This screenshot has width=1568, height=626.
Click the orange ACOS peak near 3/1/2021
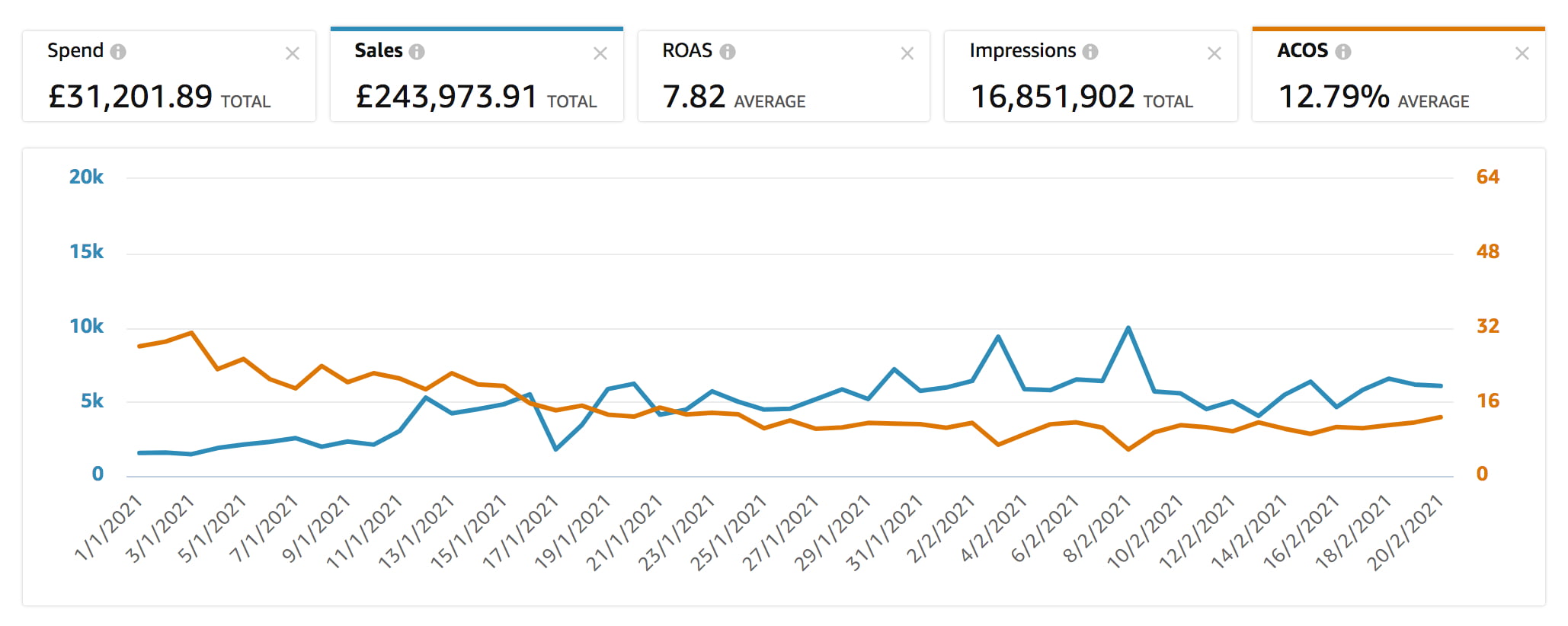coord(191,333)
